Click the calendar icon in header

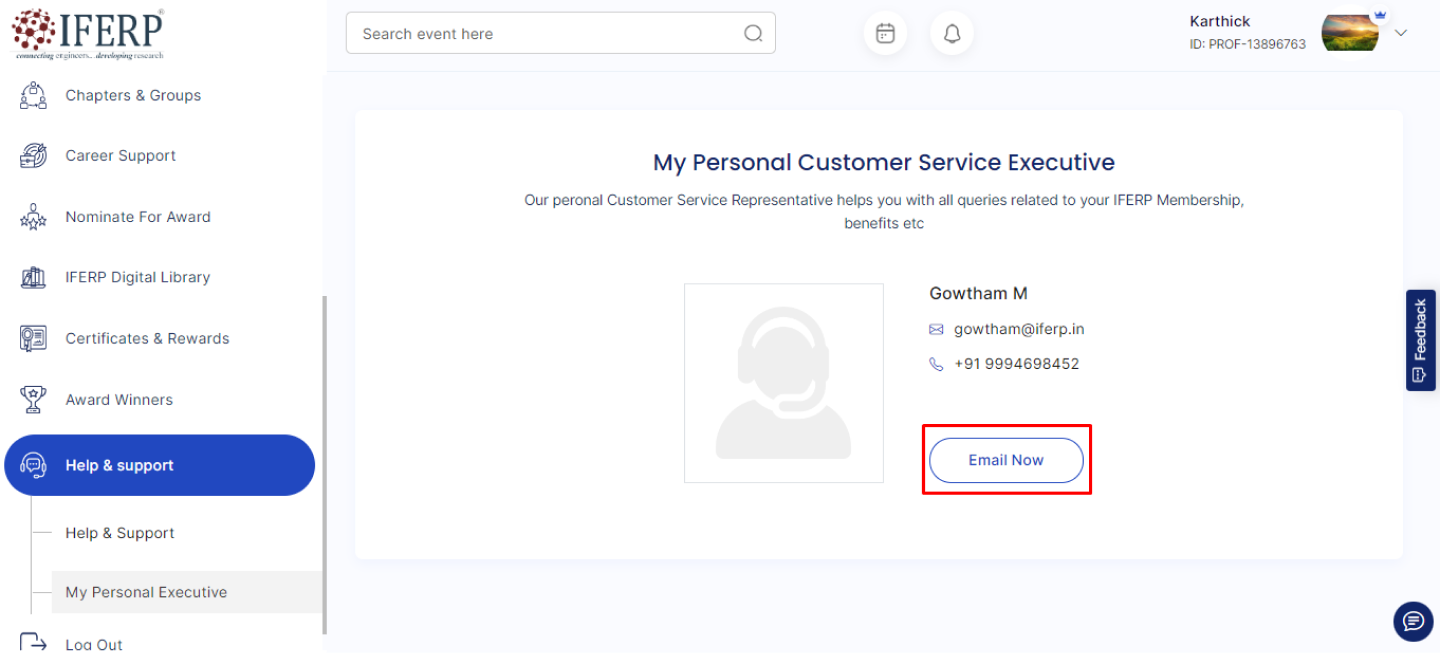885,34
